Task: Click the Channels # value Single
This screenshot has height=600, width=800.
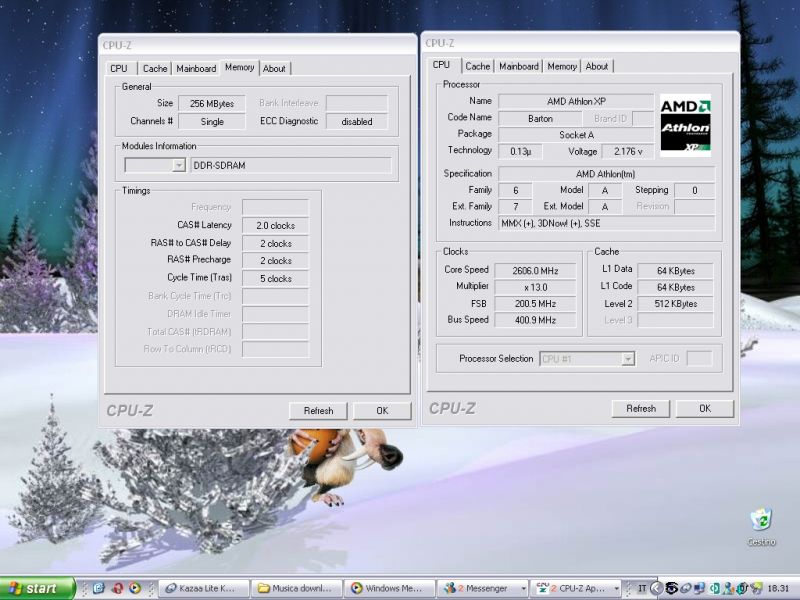Action: click(212, 121)
